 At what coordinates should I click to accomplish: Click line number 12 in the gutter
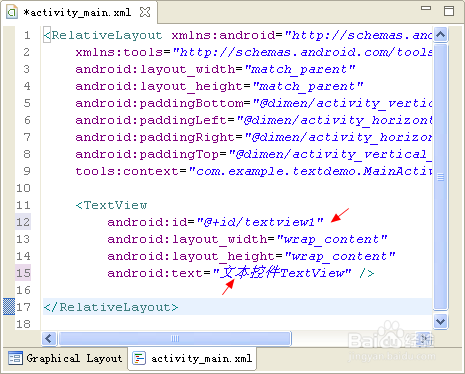(x=23, y=222)
